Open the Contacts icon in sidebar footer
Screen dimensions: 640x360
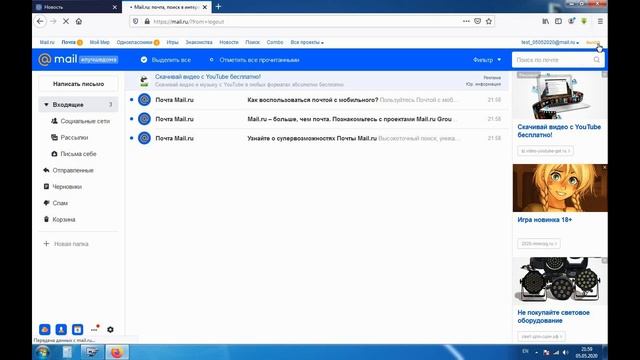pyautogui.click(x=61, y=329)
